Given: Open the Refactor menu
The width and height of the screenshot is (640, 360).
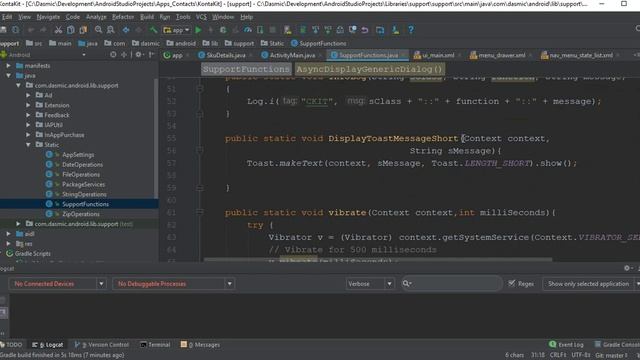Looking at the screenshot, I should click(x=123, y=17).
